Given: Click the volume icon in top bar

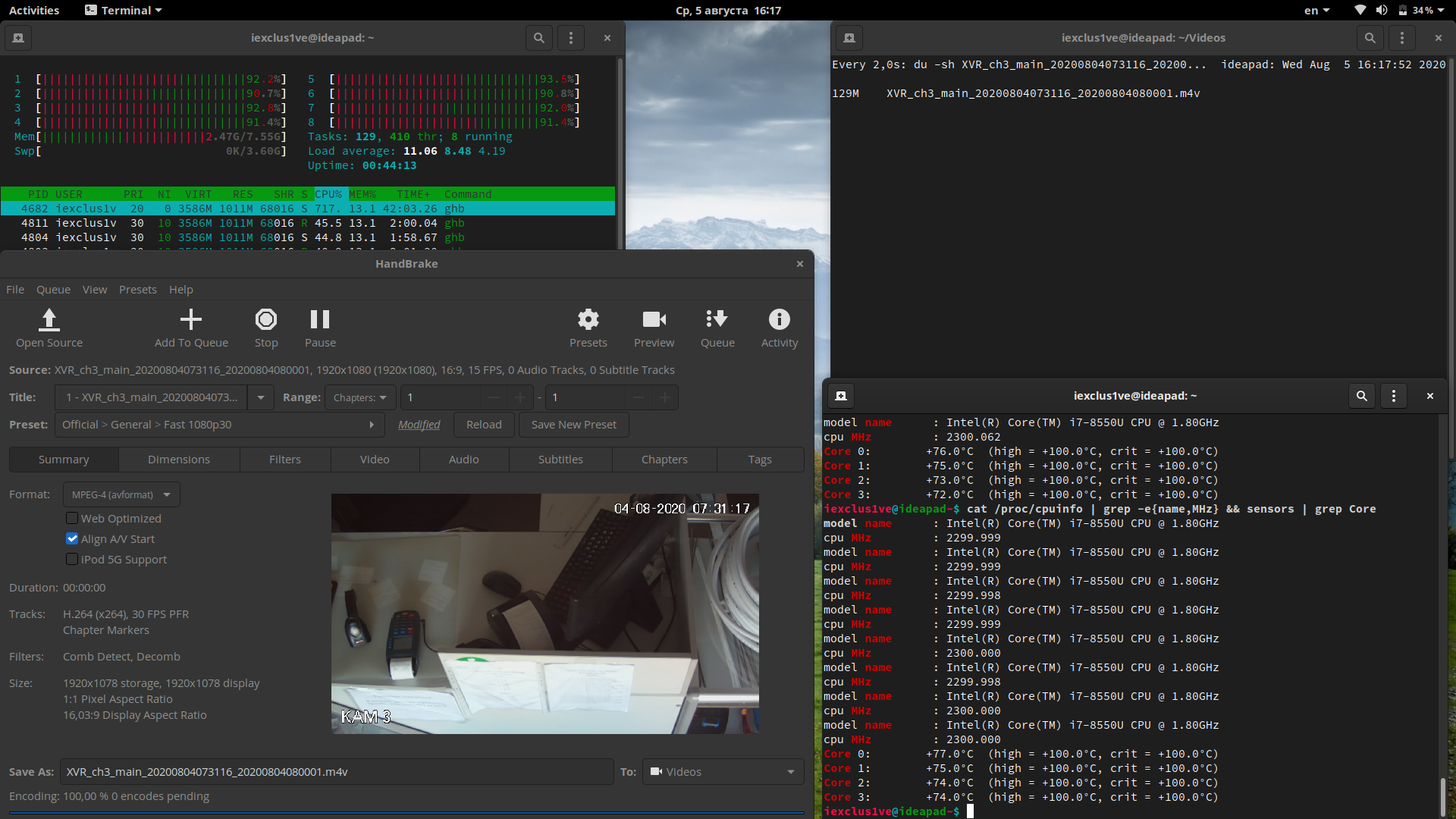Looking at the screenshot, I should pos(1382,11).
